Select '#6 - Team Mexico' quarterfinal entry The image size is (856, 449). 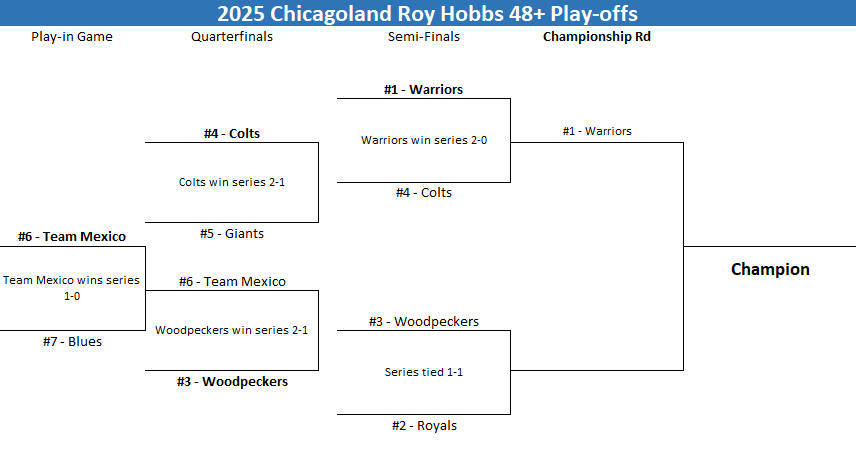pyautogui.click(x=232, y=281)
